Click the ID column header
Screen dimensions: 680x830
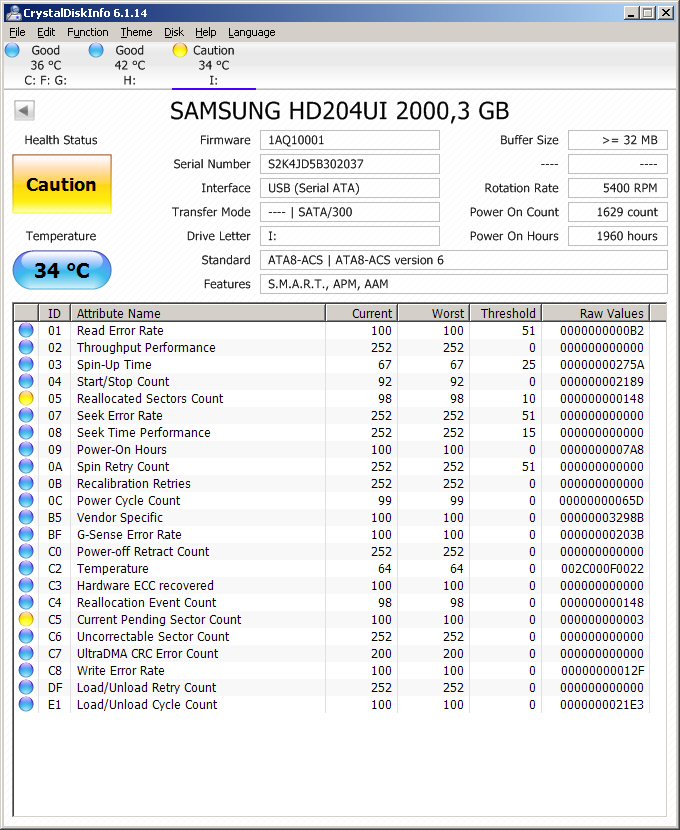[x=55, y=313]
